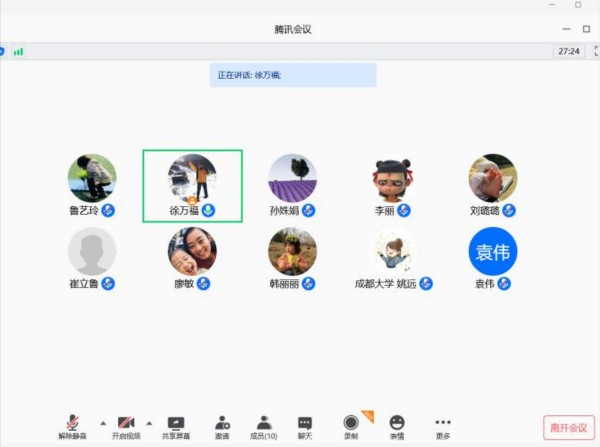This screenshot has height=447, width=600.
Task: Select participant 袁伟's blue avatar
Action: (493, 252)
